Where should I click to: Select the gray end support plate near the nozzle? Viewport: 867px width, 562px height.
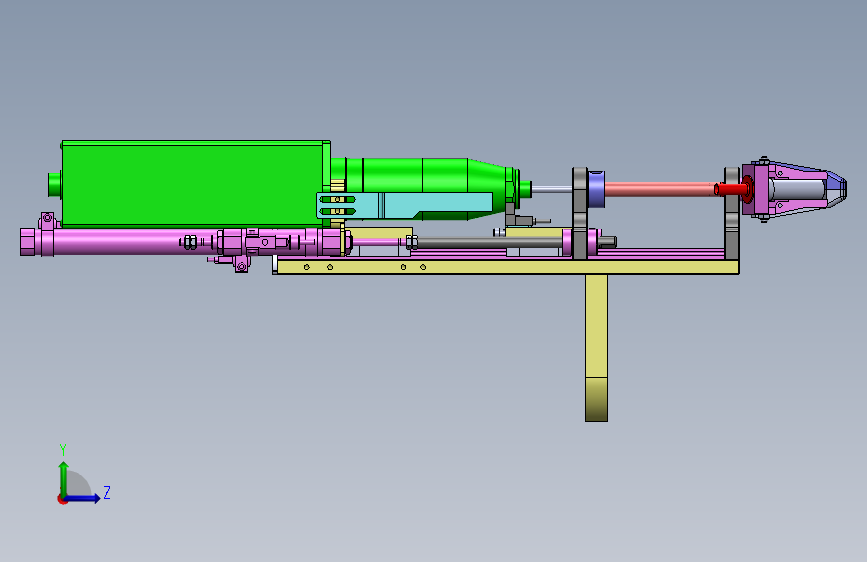732,214
